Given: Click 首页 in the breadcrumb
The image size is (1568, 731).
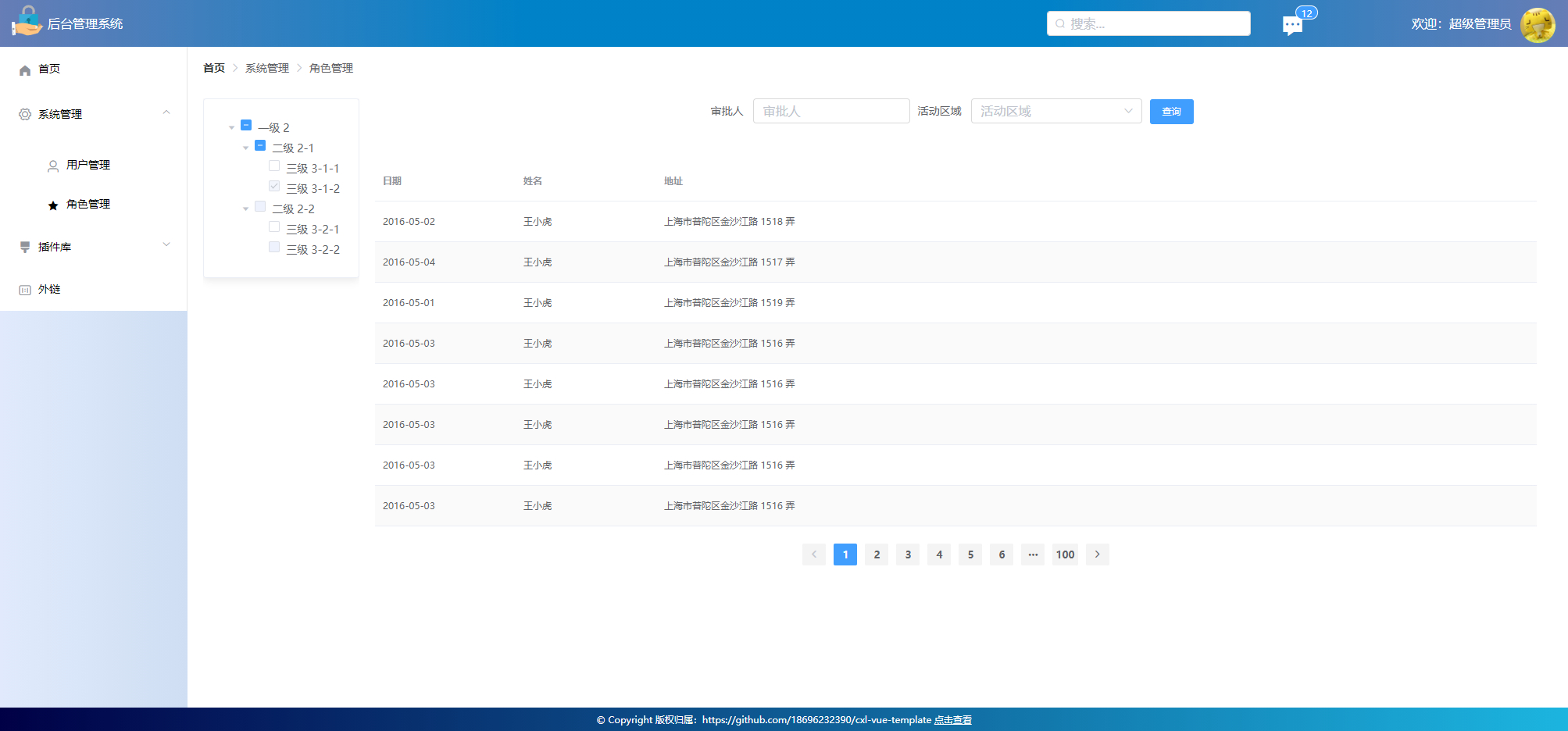Looking at the screenshot, I should click(214, 68).
